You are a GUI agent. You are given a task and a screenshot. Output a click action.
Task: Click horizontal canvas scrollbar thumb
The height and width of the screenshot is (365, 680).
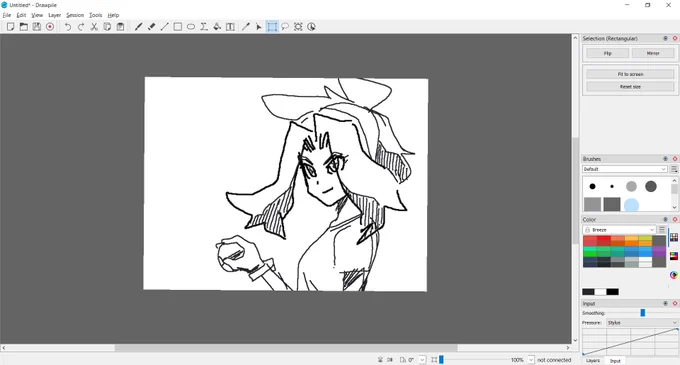point(286,348)
